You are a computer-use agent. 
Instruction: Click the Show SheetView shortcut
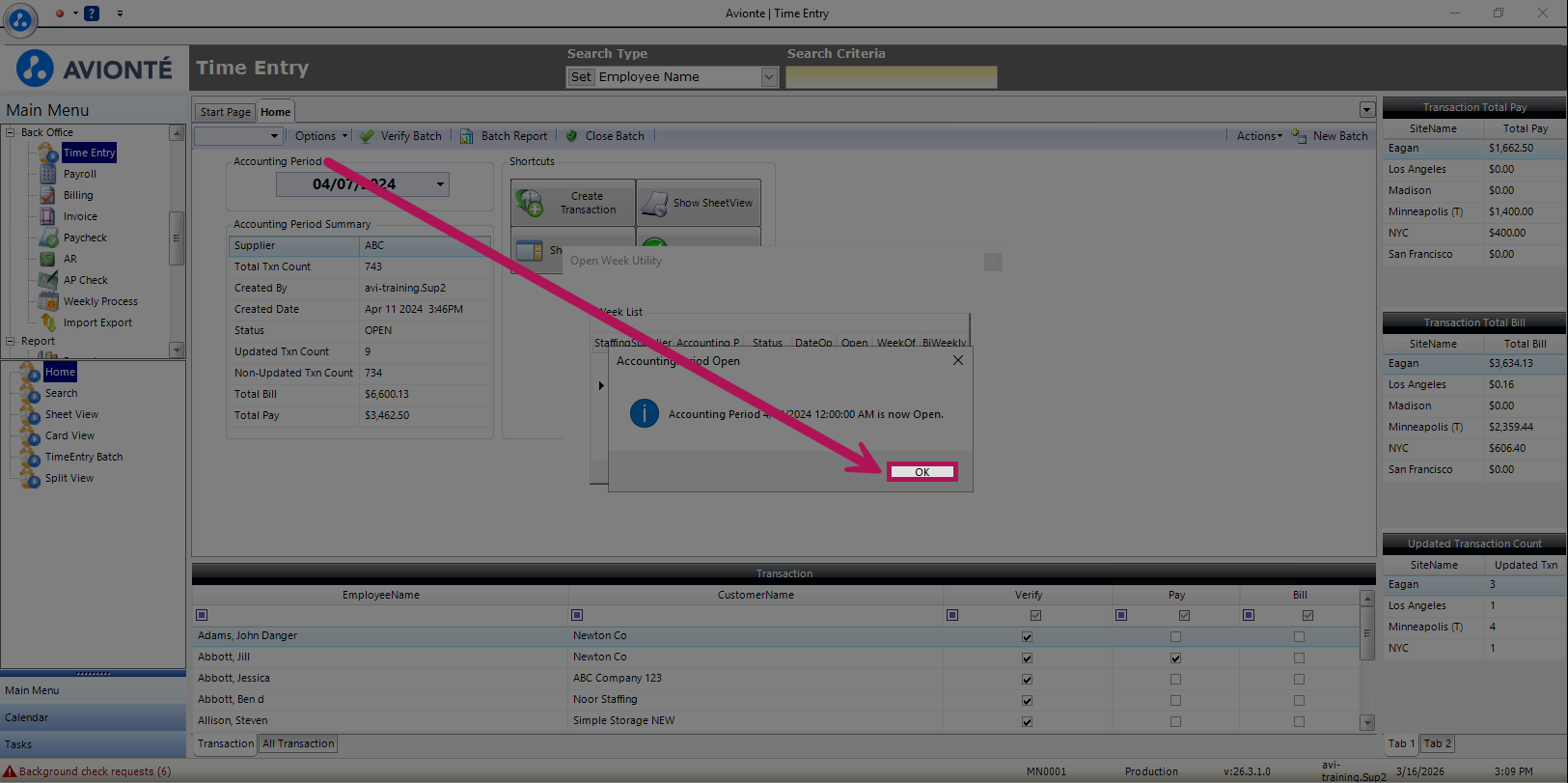pos(699,203)
